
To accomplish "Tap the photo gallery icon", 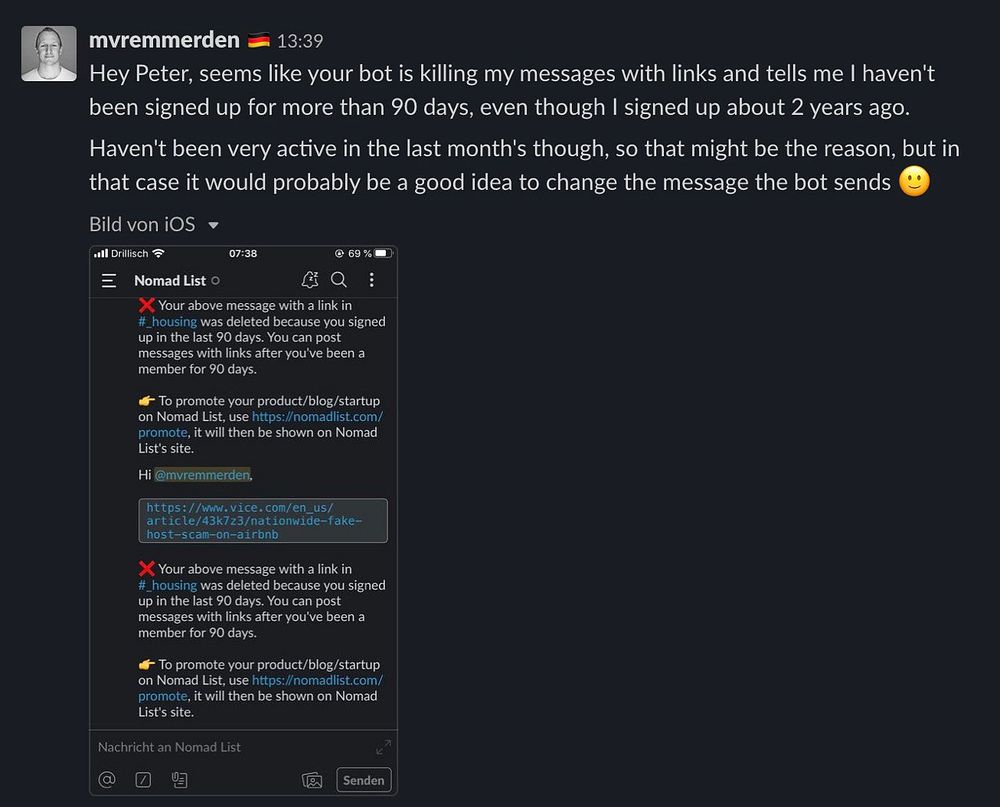I will [312, 780].
